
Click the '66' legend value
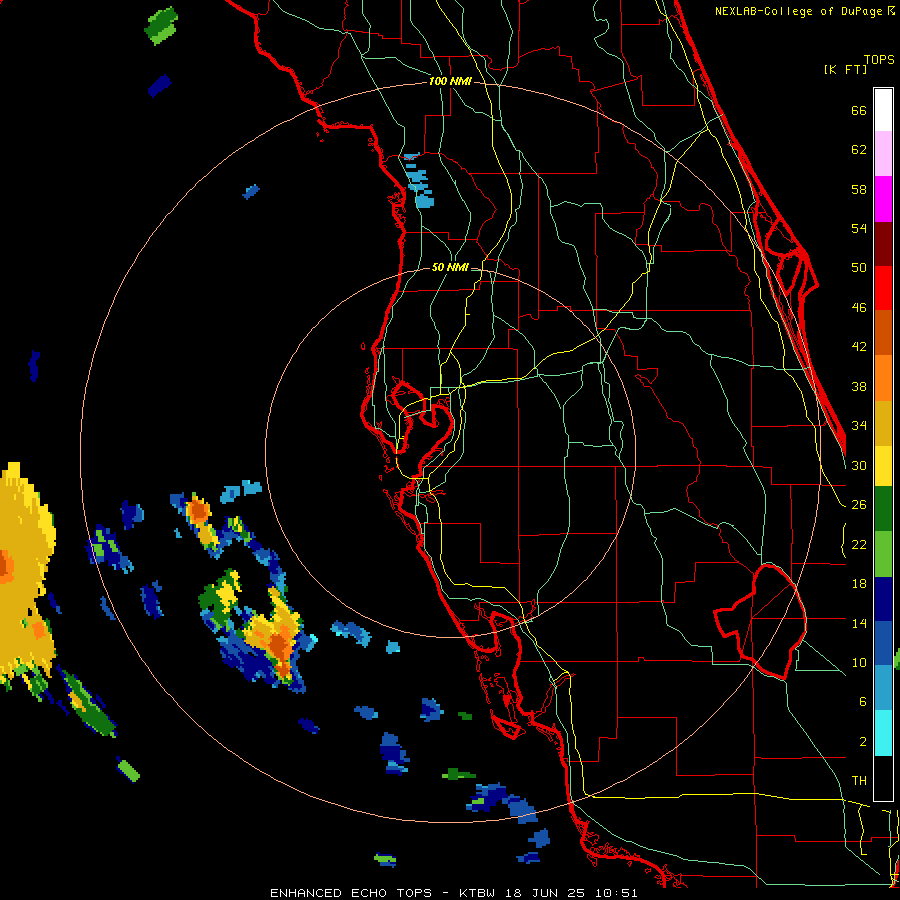pos(859,110)
